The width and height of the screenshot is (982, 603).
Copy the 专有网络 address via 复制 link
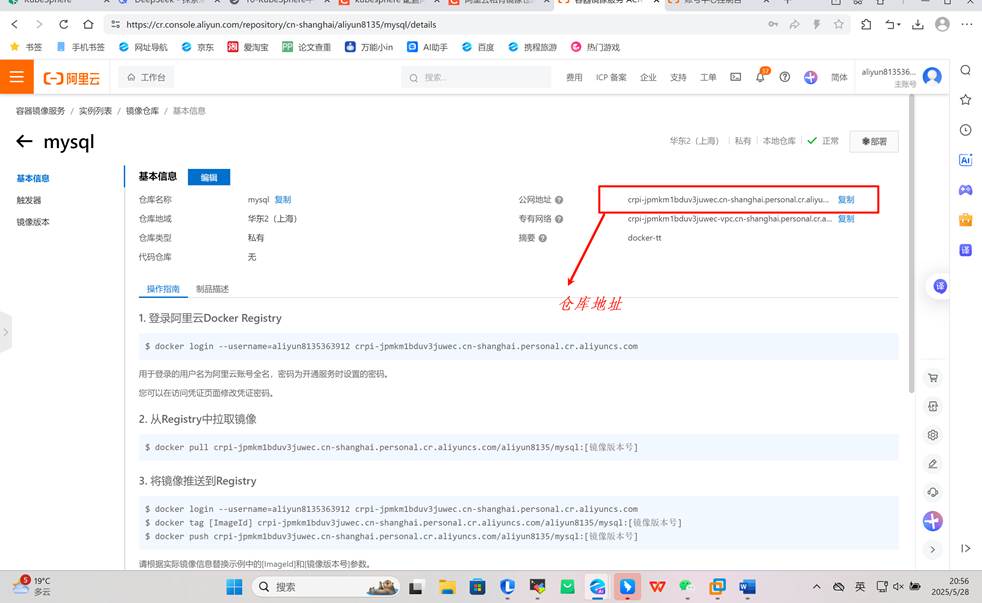[x=846, y=219]
